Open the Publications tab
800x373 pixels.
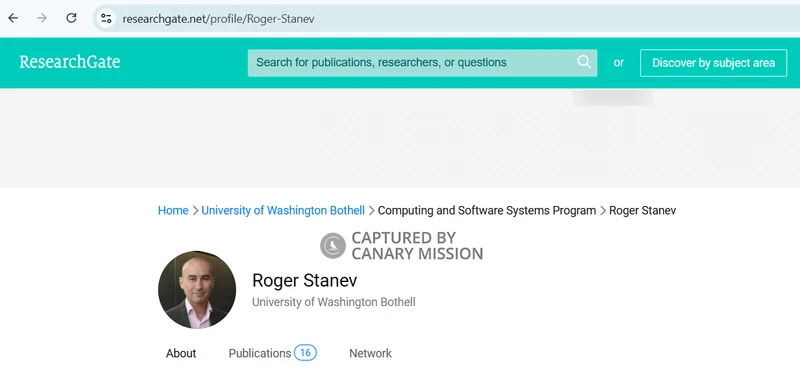[260, 353]
